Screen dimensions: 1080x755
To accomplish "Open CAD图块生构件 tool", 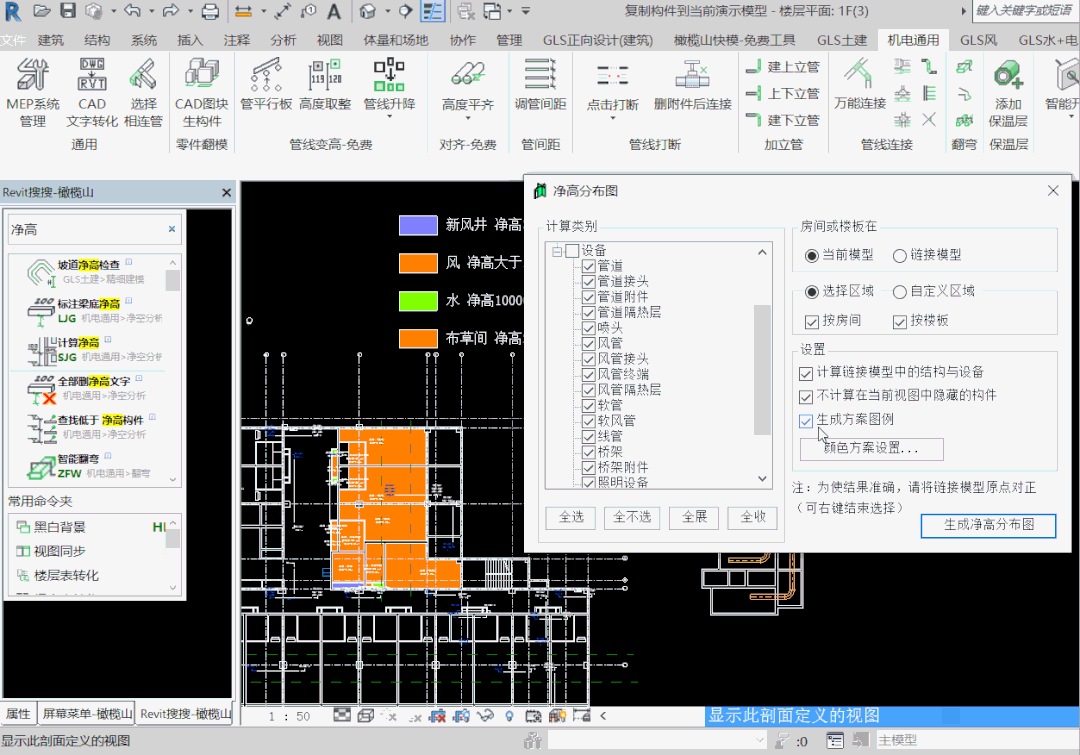I will (x=202, y=93).
